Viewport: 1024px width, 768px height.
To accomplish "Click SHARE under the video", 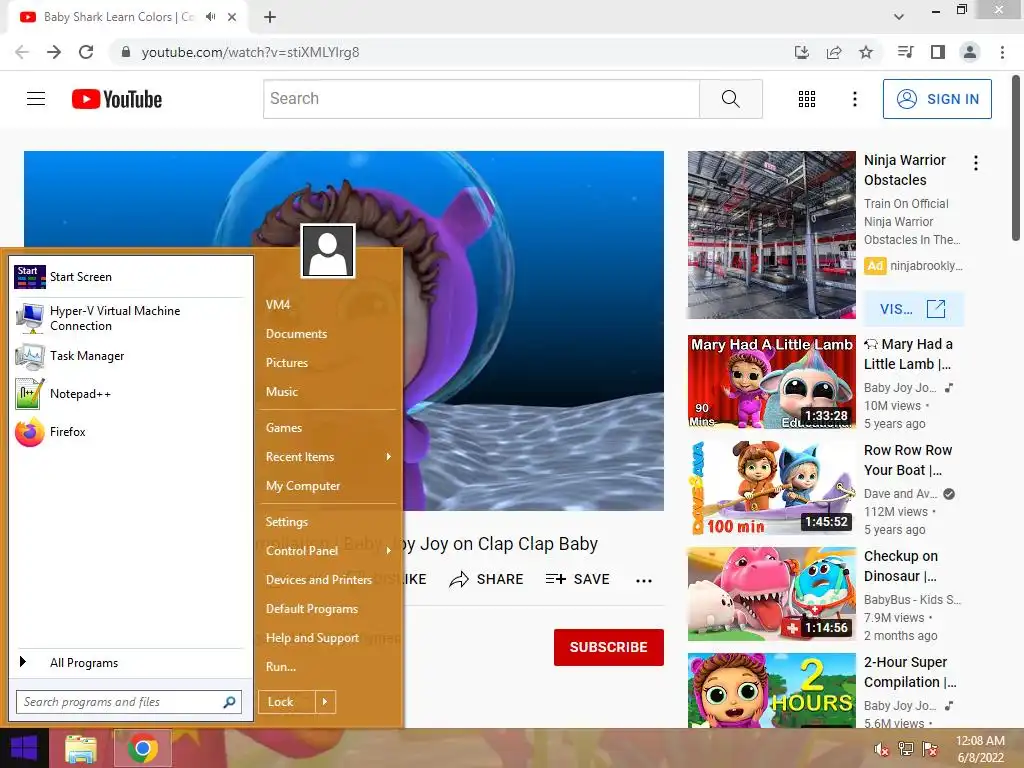I will (x=487, y=579).
